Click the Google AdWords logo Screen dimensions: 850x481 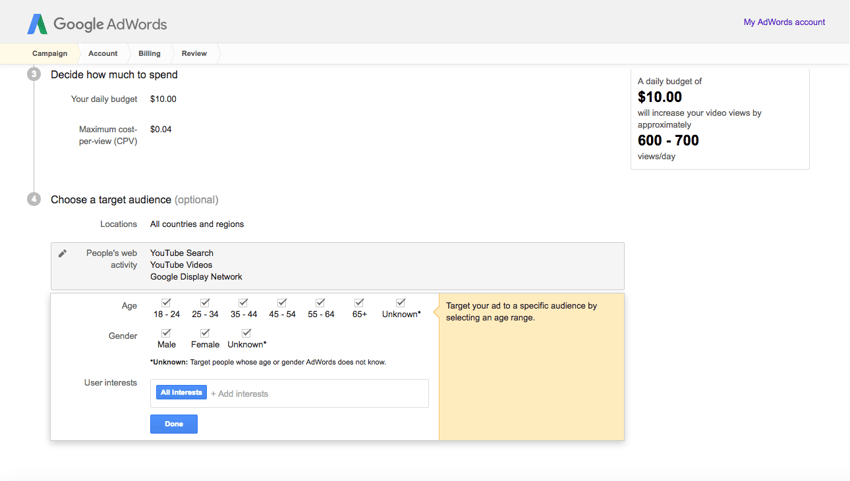[97, 24]
